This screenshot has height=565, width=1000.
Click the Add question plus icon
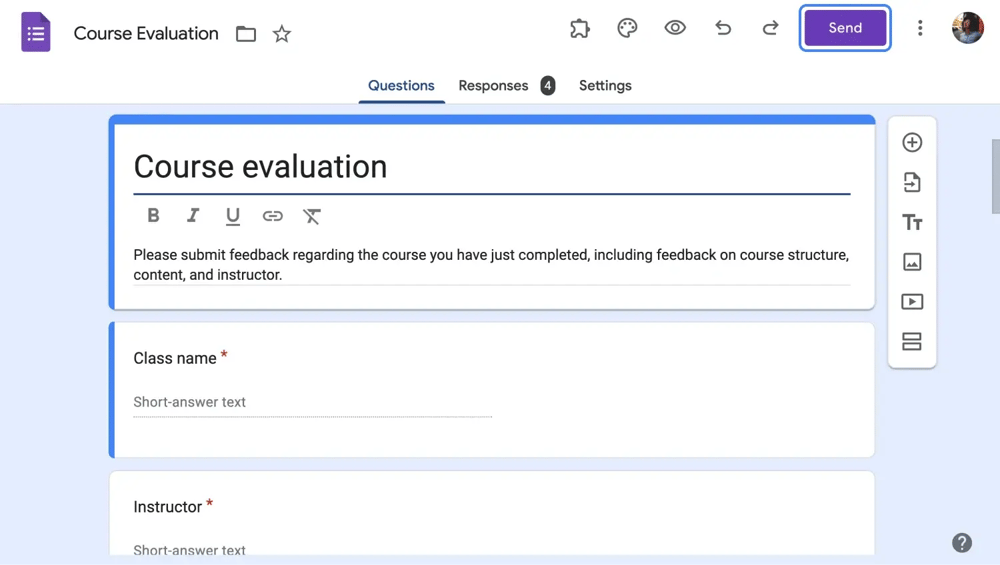click(912, 142)
